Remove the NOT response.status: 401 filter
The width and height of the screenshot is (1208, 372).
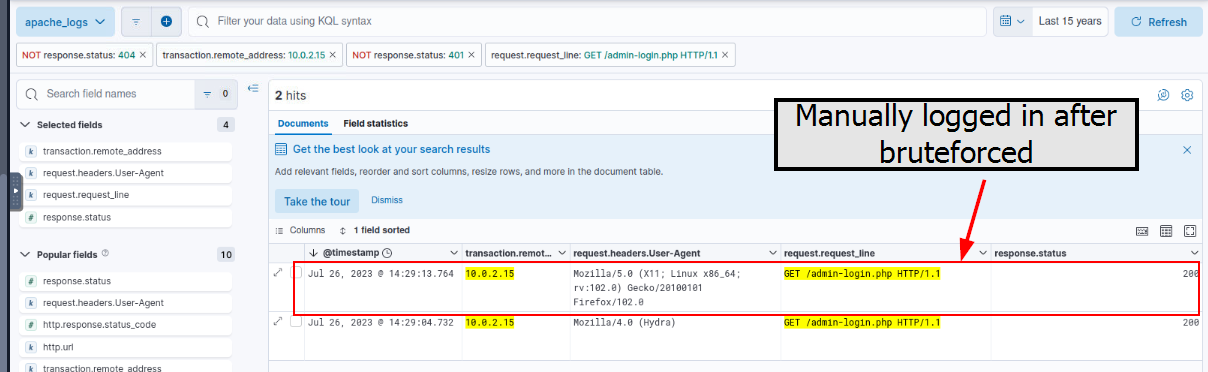pyautogui.click(x=472, y=55)
